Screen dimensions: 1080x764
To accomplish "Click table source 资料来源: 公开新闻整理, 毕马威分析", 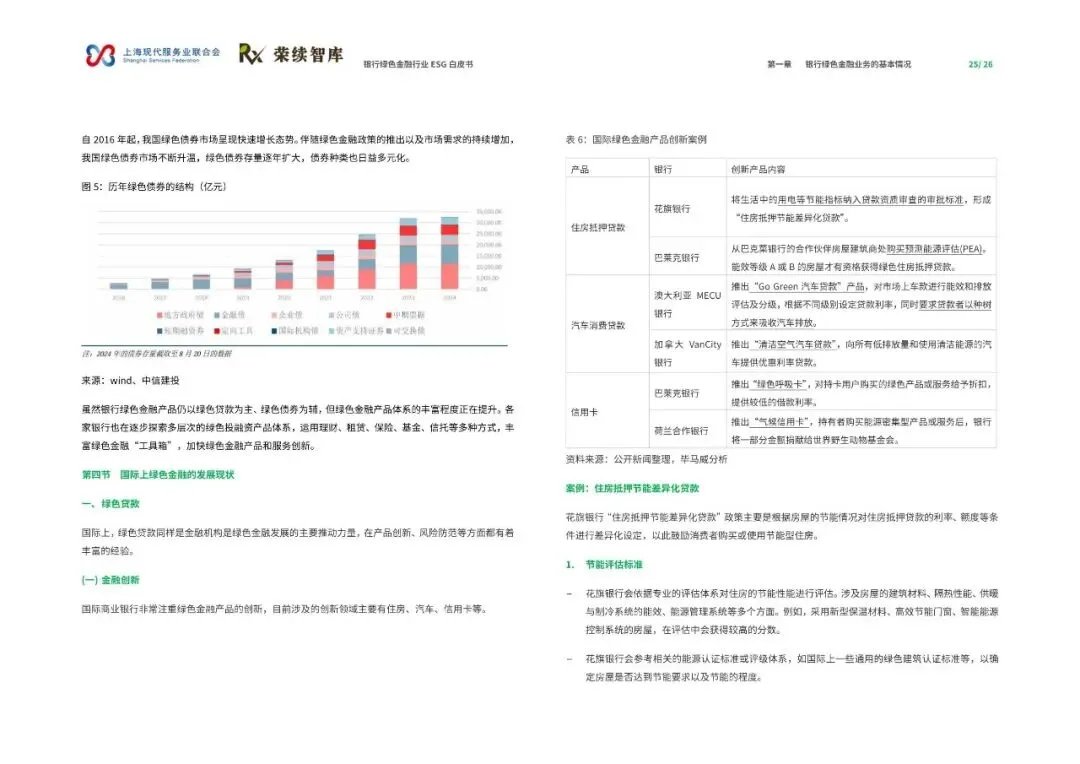I will pos(646,460).
